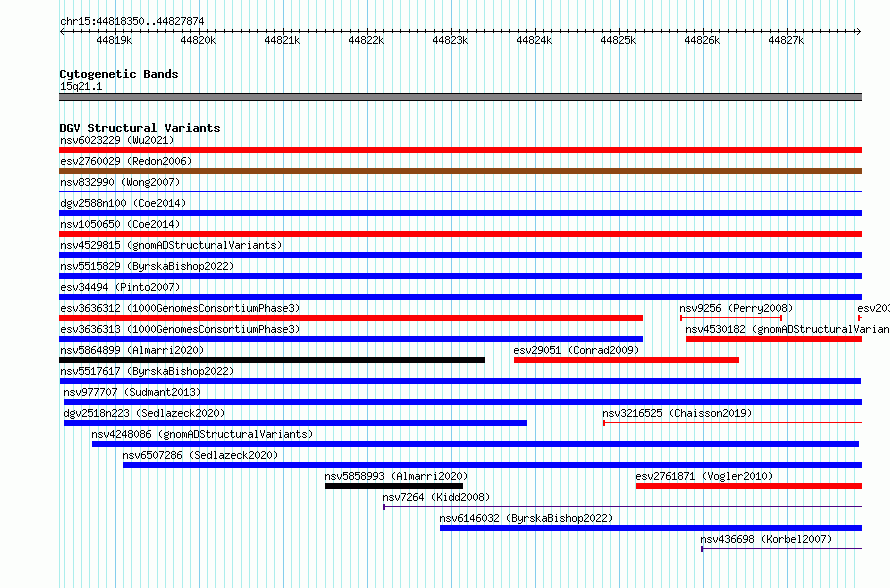The image size is (890, 588).
Task: Open nsv3216525 (Chaisson2019) variant label
Action: (677, 413)
